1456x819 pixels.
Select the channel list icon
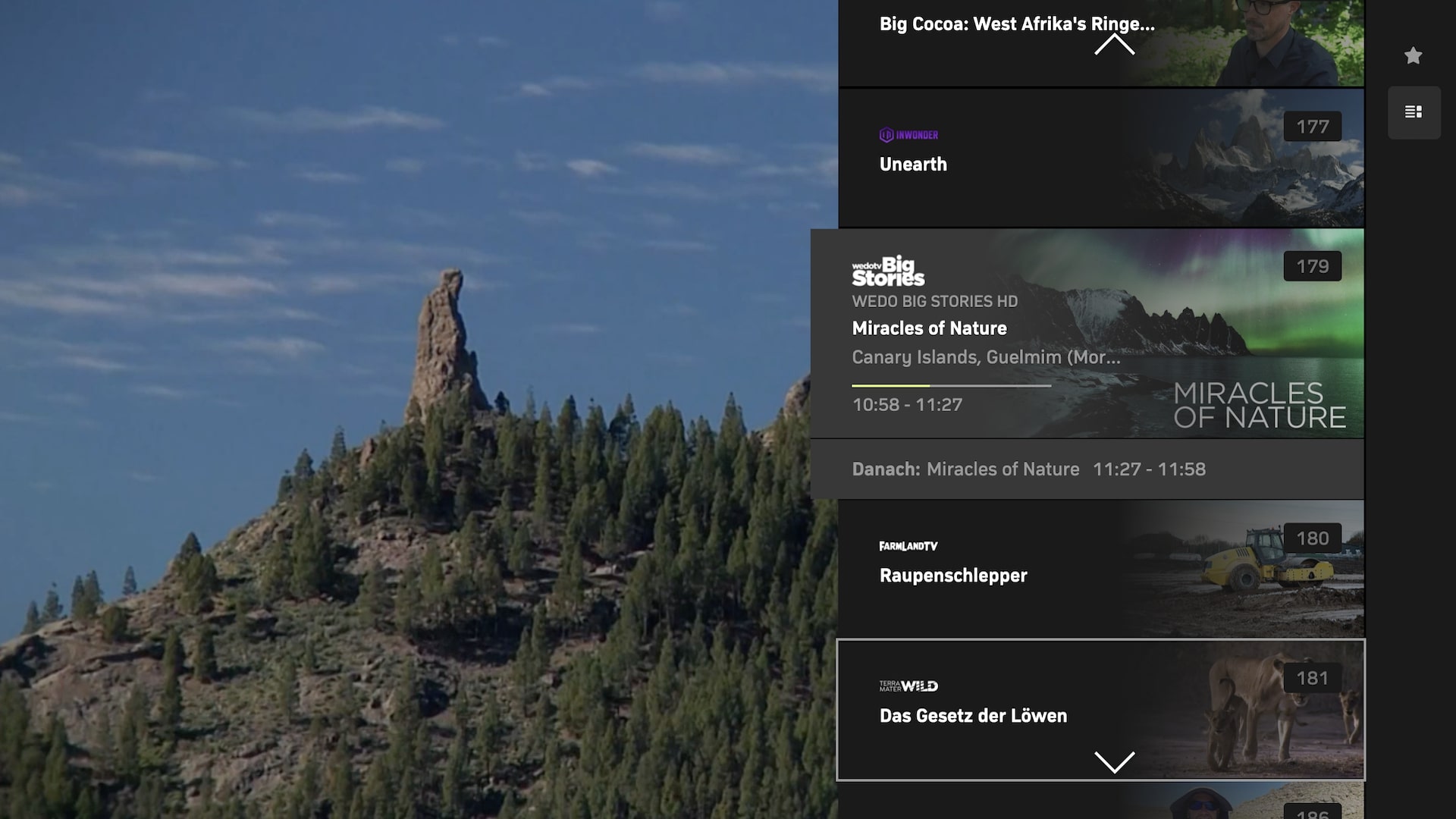click(x=1414, y=112)
